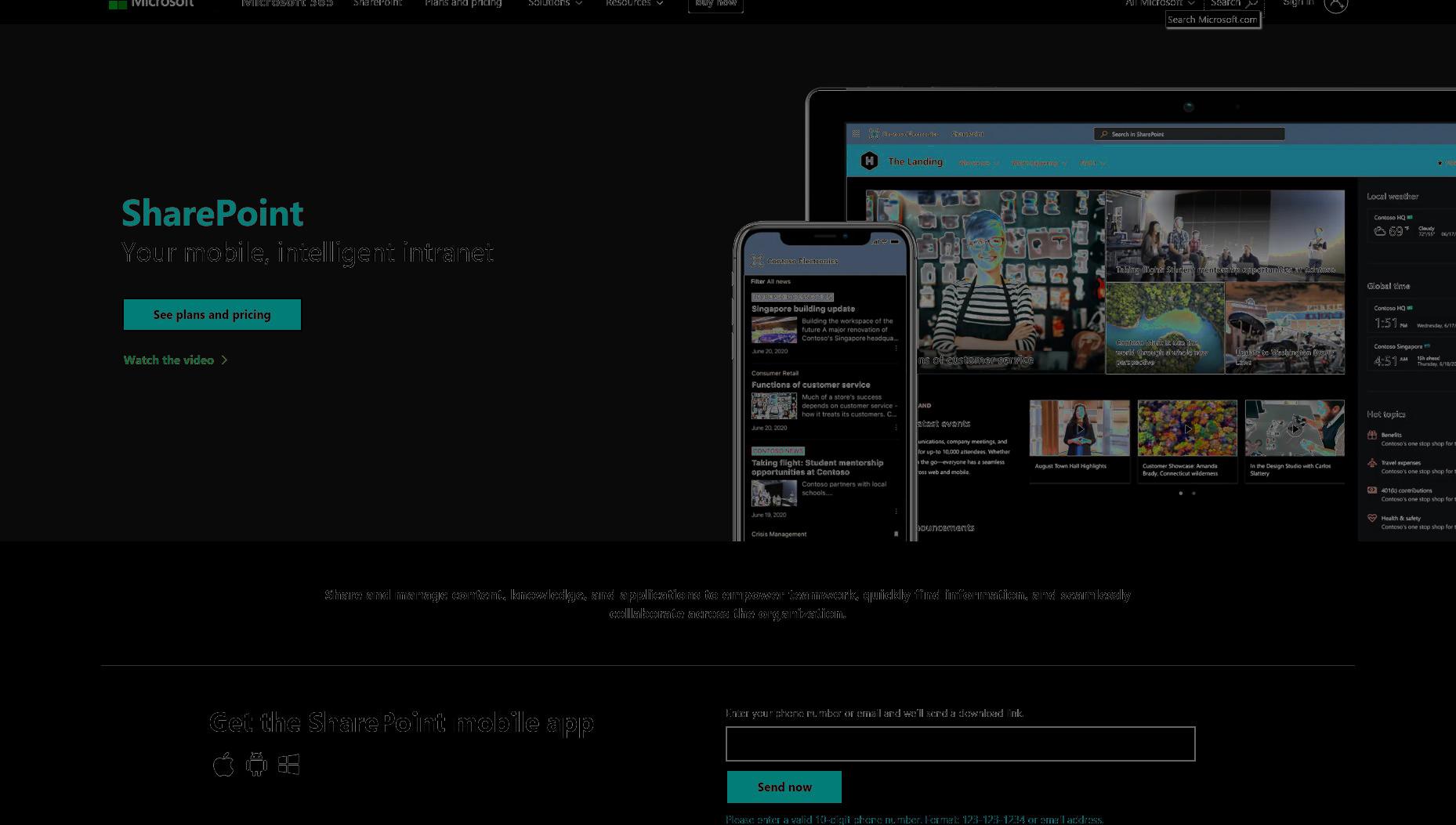Expand the Solutions menu
The height and width of the screenshot is (825, 1456).
(x=555, y=3)
